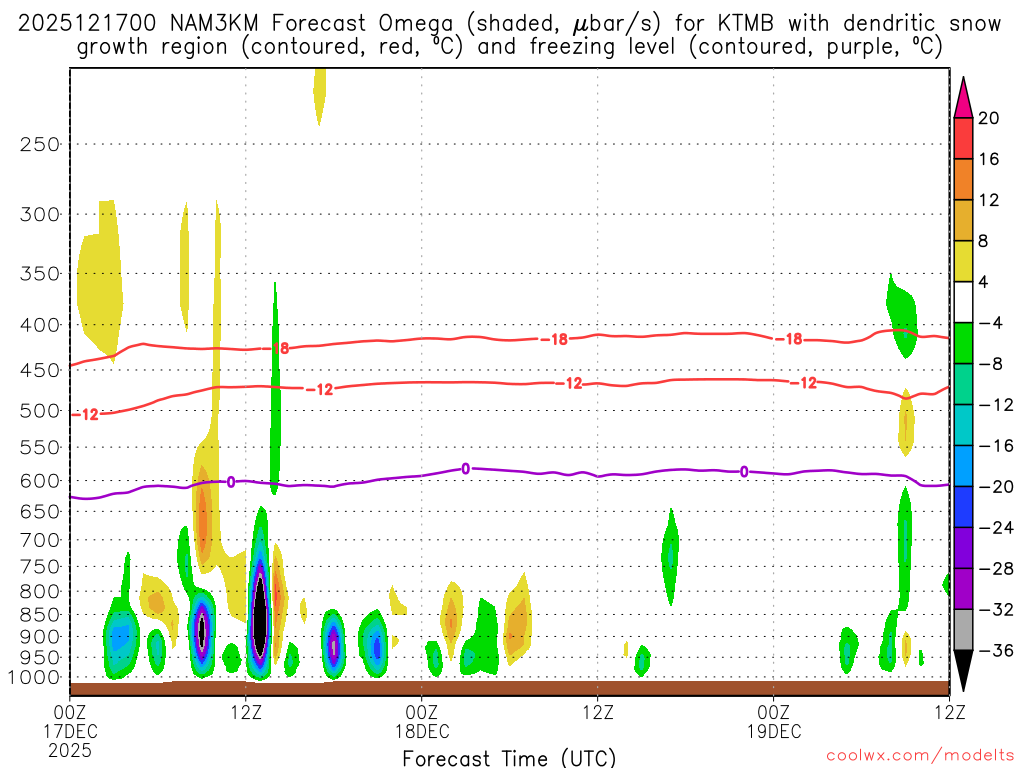Choose the gray -32 to -36 color bar segment
Screen dimensions: 1024x768
click(963, 629)
